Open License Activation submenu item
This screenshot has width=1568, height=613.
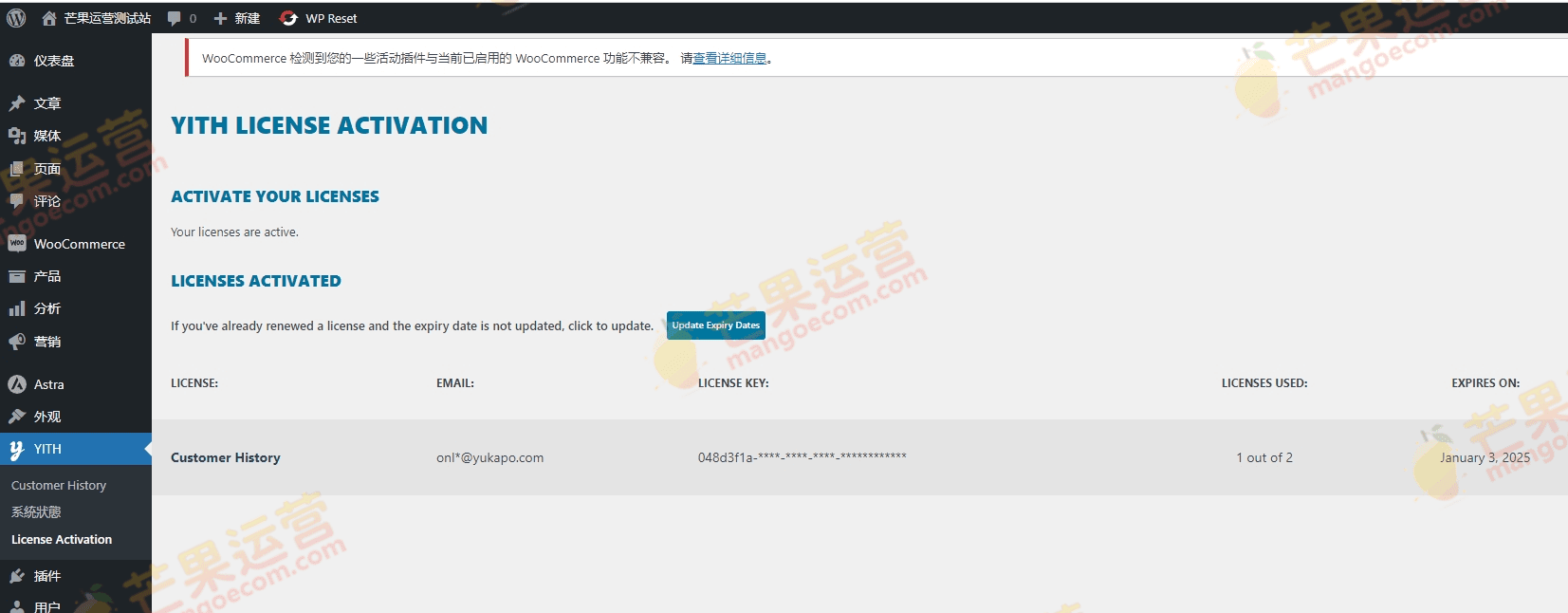click(62, 539)
